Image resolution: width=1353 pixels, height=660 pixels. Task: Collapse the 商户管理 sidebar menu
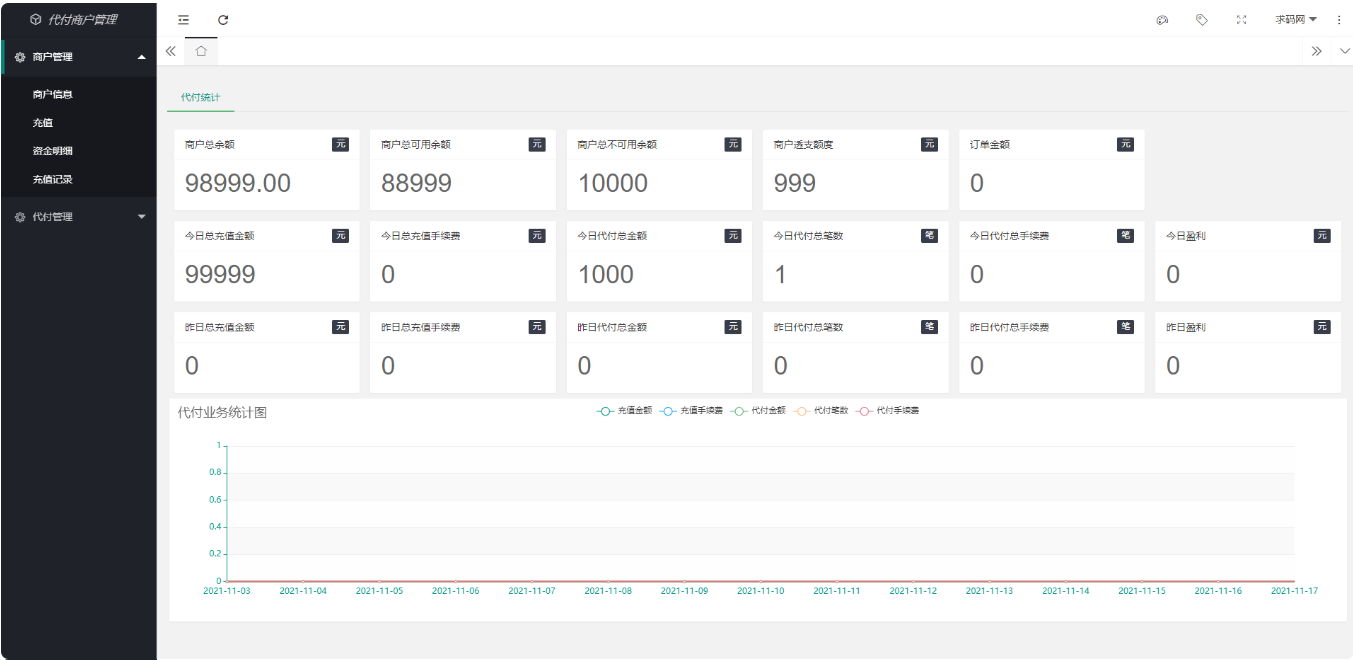[78, 57]
